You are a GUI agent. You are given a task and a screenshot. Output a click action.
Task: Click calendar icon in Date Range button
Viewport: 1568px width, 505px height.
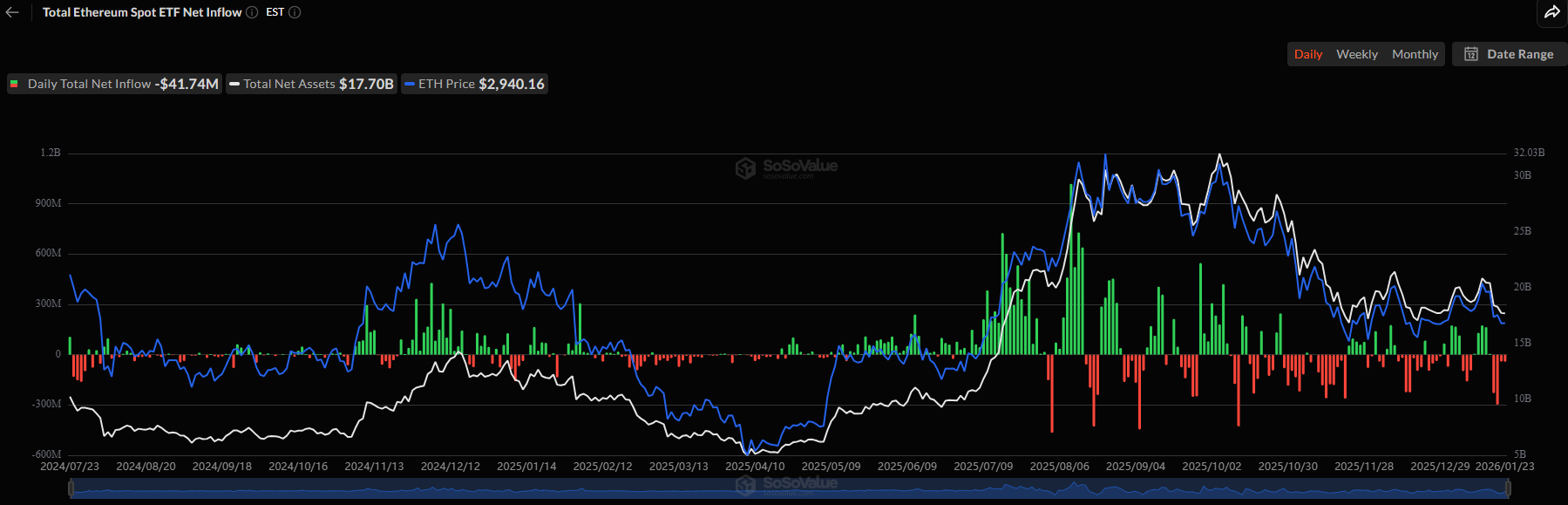click(x=1471, y=54)
